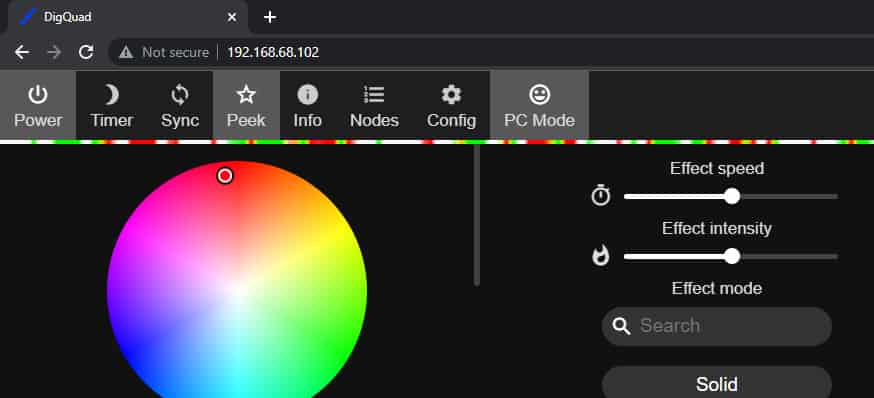Click the Effect speed label
This screenshot has height=398, width=874.
pyautogui.click(x=717, y=168)
